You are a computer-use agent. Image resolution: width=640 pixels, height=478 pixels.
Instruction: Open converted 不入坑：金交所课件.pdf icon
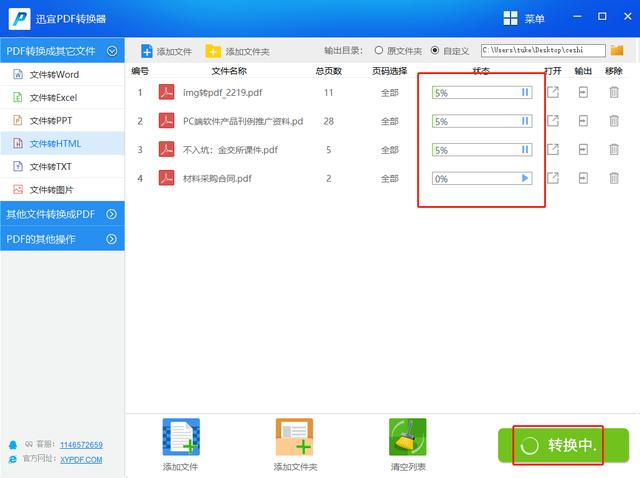point(553,149)
